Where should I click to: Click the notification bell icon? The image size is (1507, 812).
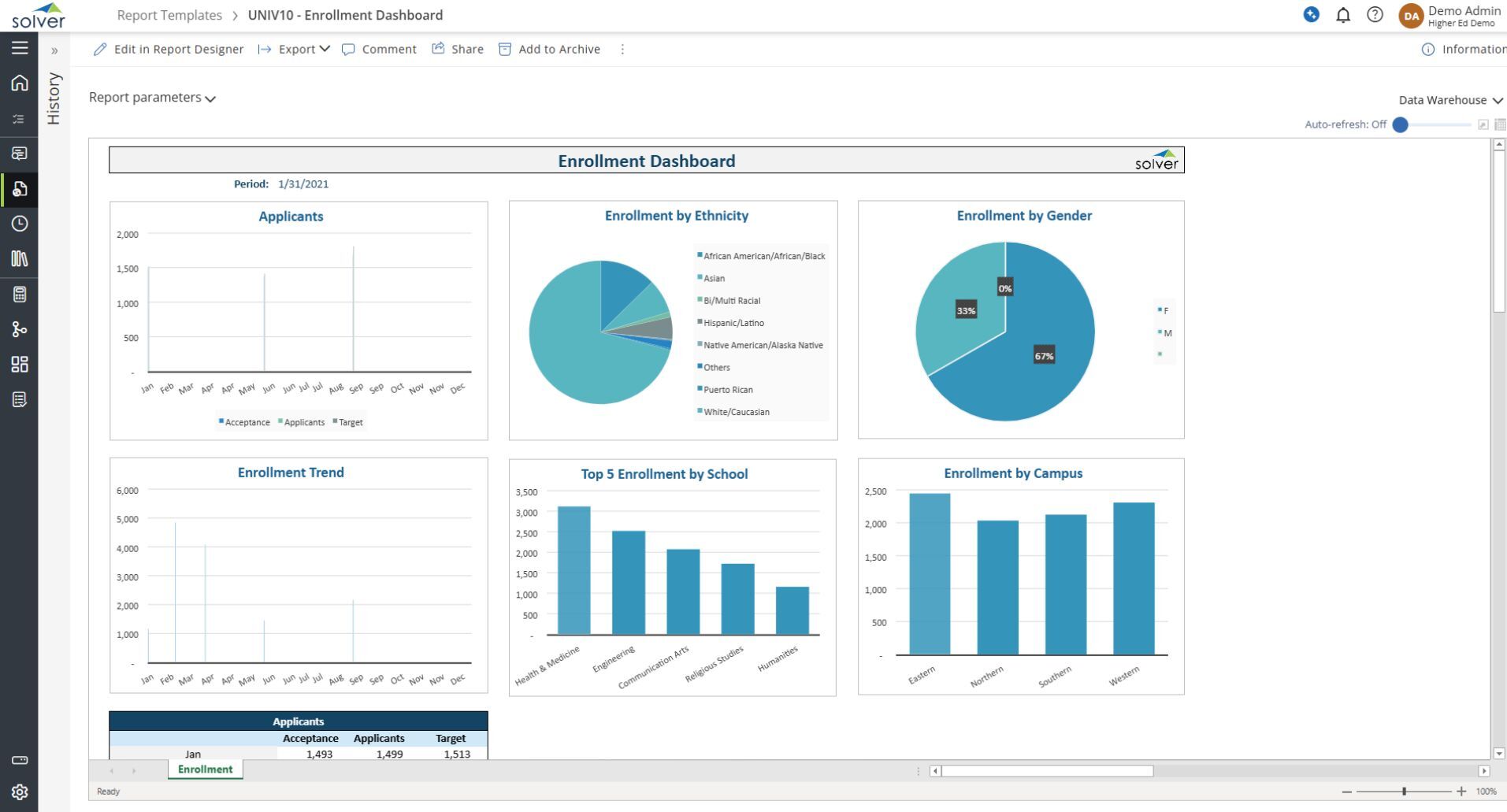point(1343,15)
